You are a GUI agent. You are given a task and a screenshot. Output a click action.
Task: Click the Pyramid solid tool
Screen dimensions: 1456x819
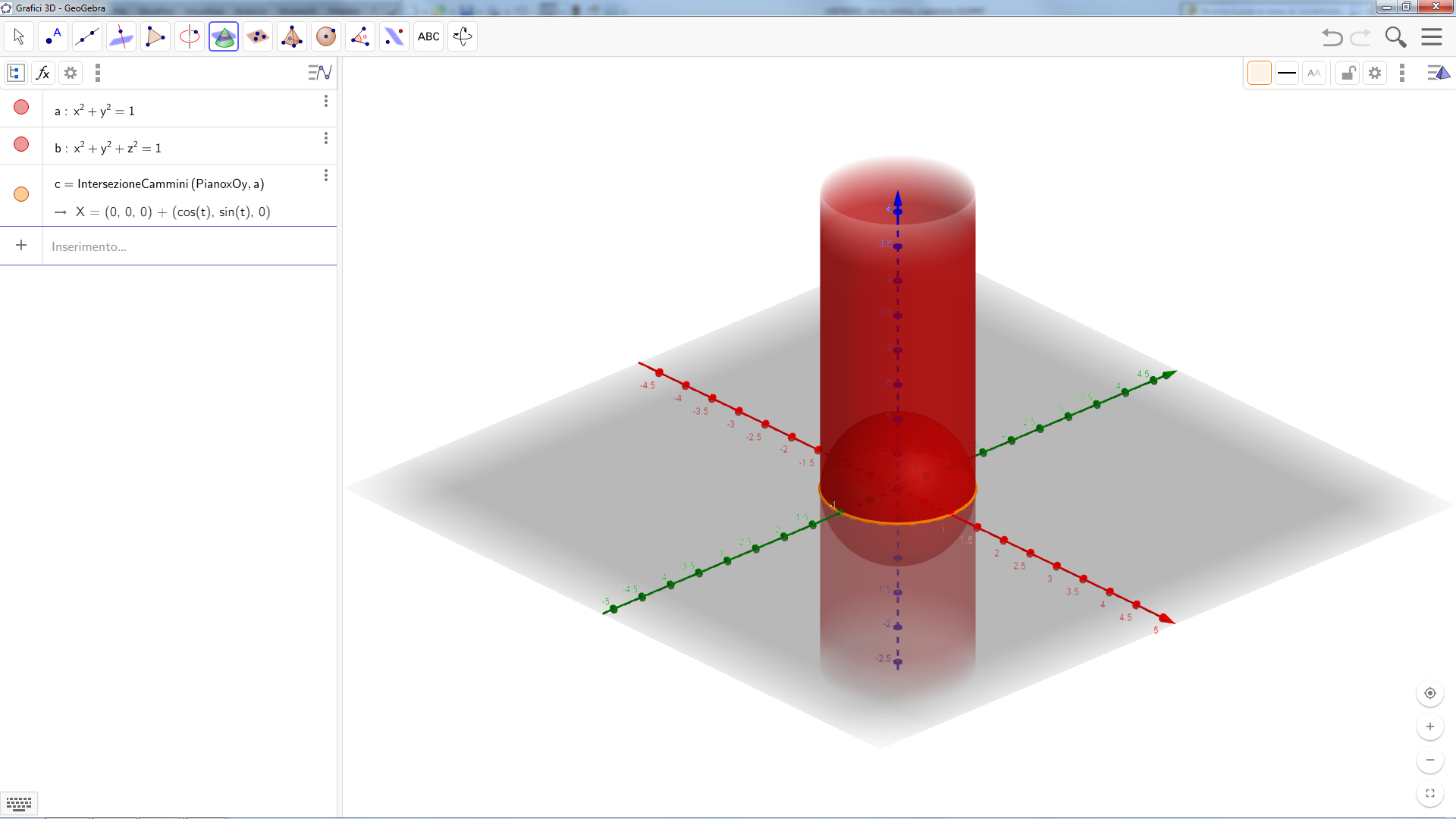click(292, 36)
